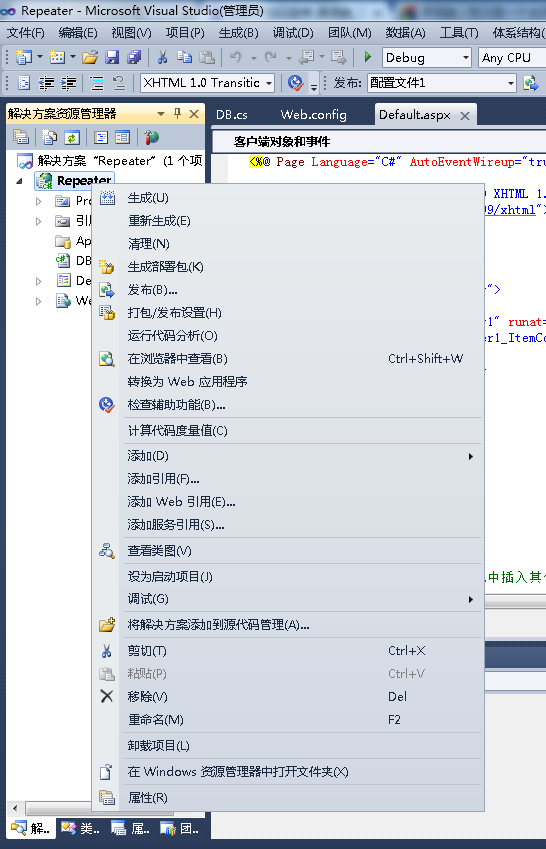Click the Redo arrow icon
The width and height of the screenshot is (546, 849).
pos(271,57)
